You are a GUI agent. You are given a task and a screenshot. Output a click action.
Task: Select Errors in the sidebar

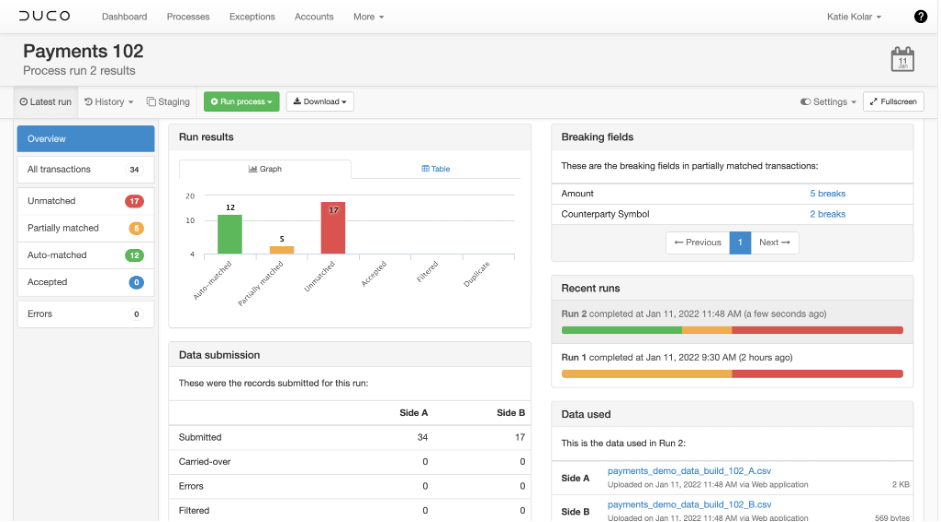point(86,314)
